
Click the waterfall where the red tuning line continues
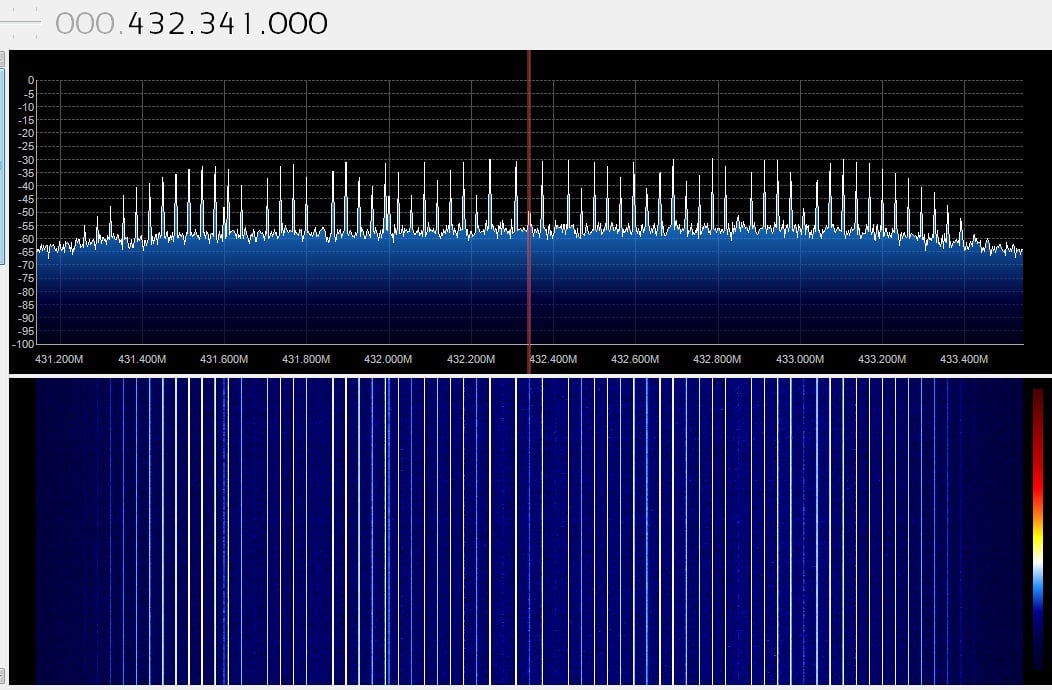(x=529, y=530)
